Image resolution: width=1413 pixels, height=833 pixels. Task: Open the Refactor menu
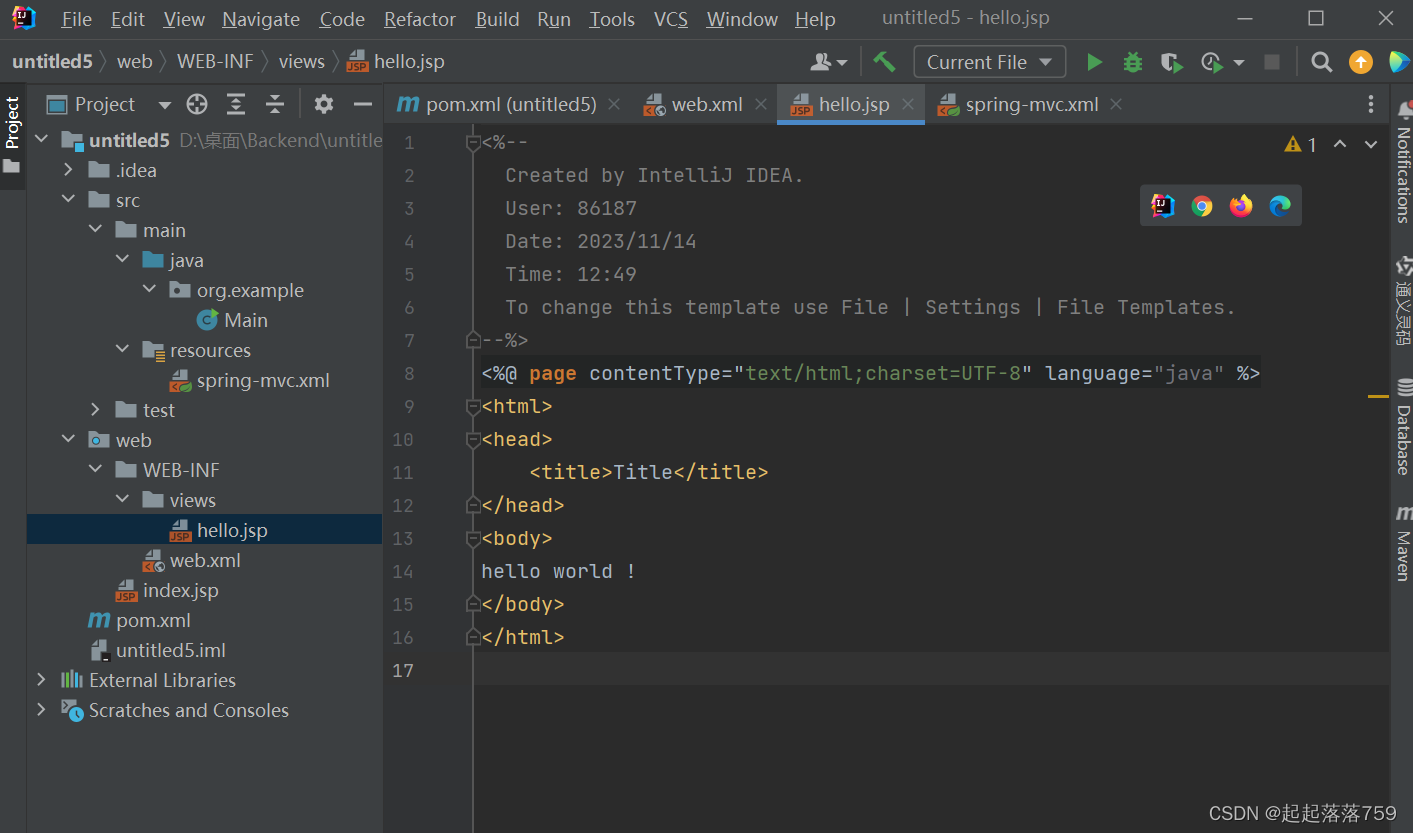(x=420, y=19)
